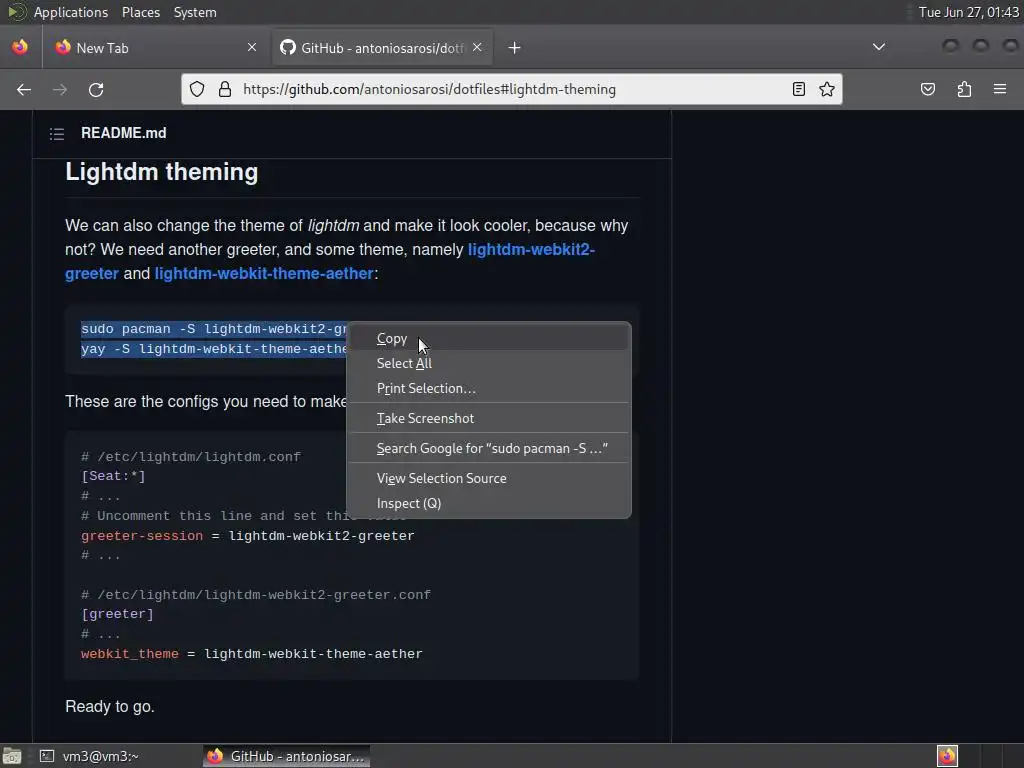Open the Applications menu in top panel
1024x768 pixels.
[x=71, y=12]
